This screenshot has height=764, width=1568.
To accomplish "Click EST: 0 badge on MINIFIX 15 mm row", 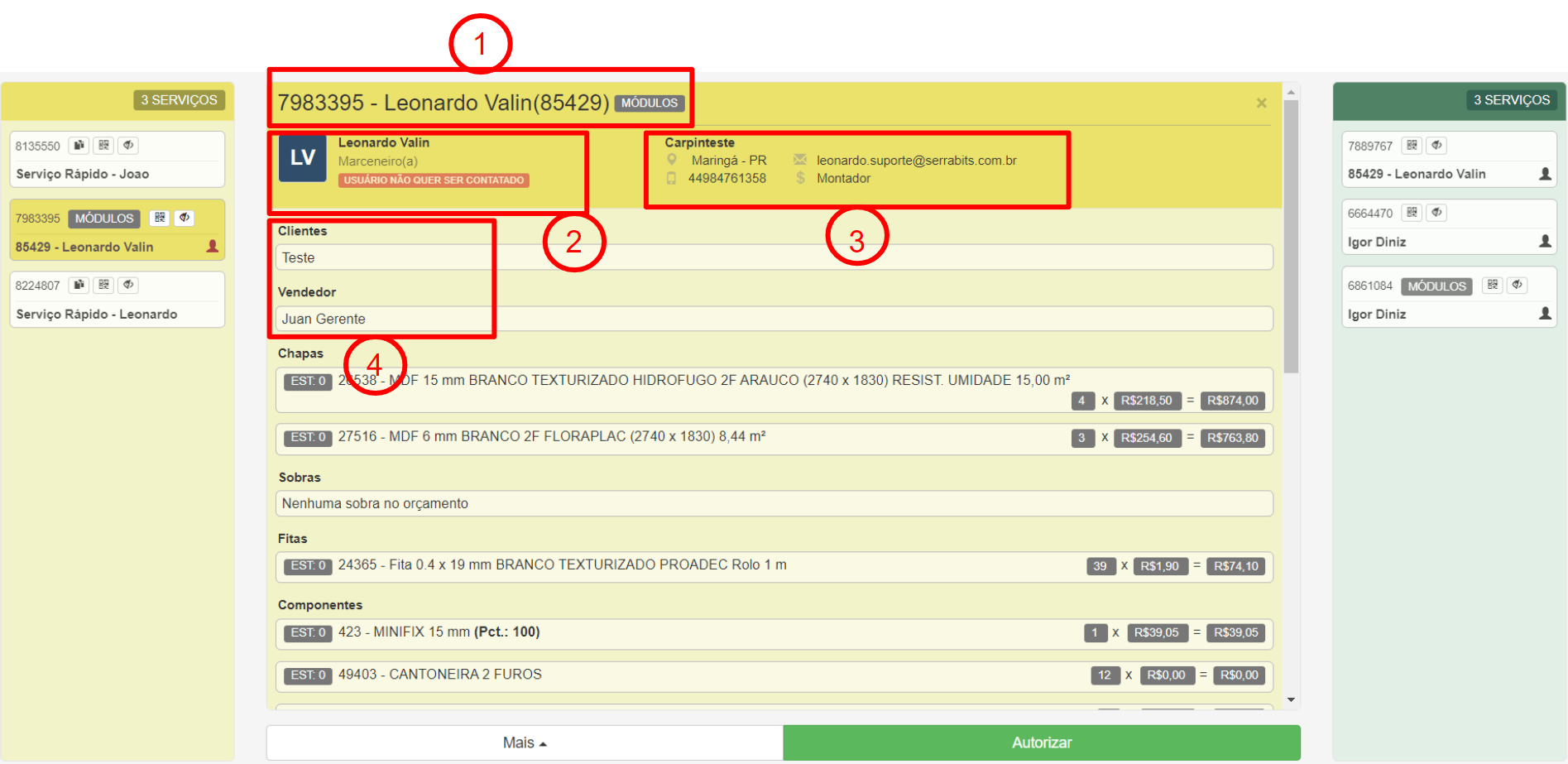I will (308, 633).
